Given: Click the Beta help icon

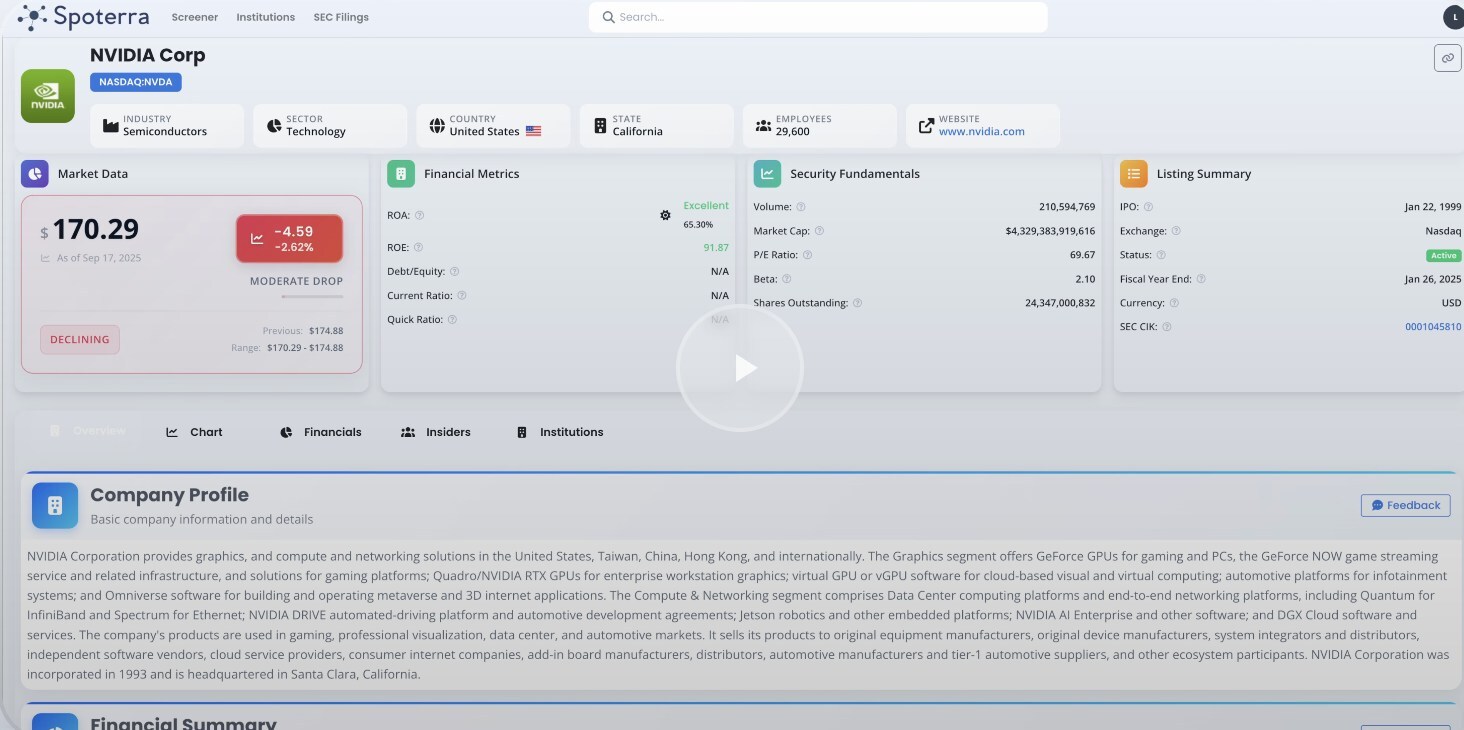Looking at the screenshot, I should click(x=786, y=279).
